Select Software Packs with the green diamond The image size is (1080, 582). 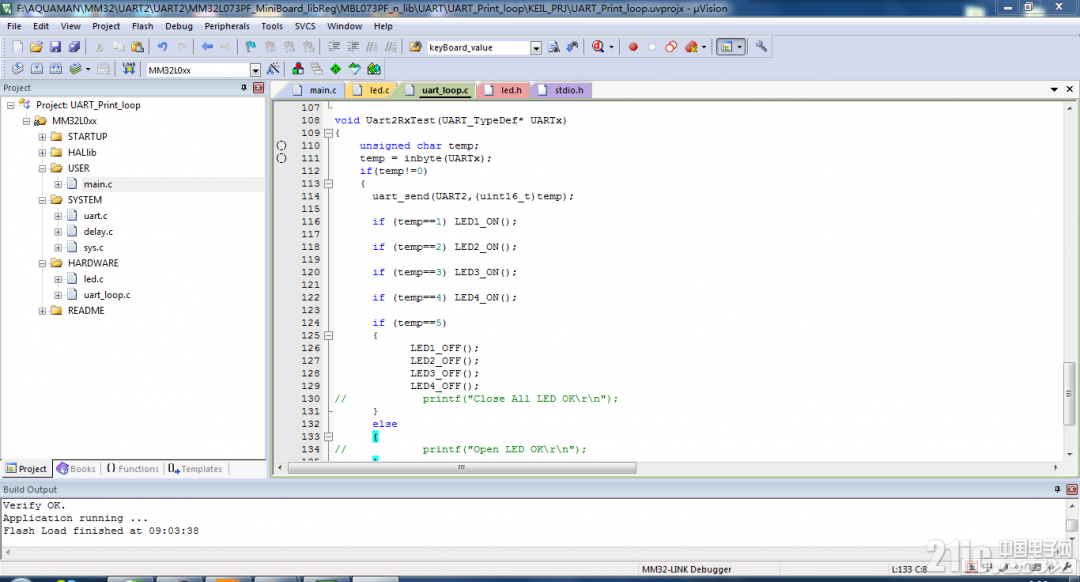(335, 69)
